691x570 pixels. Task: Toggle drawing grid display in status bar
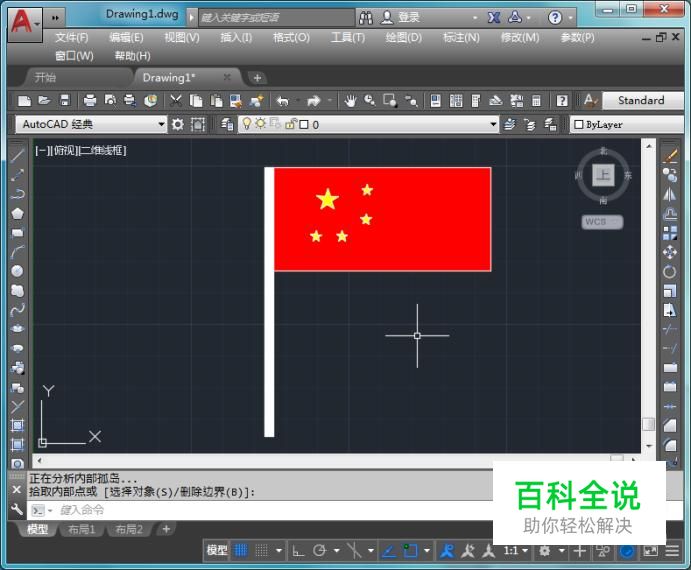[x=241, y=550]
